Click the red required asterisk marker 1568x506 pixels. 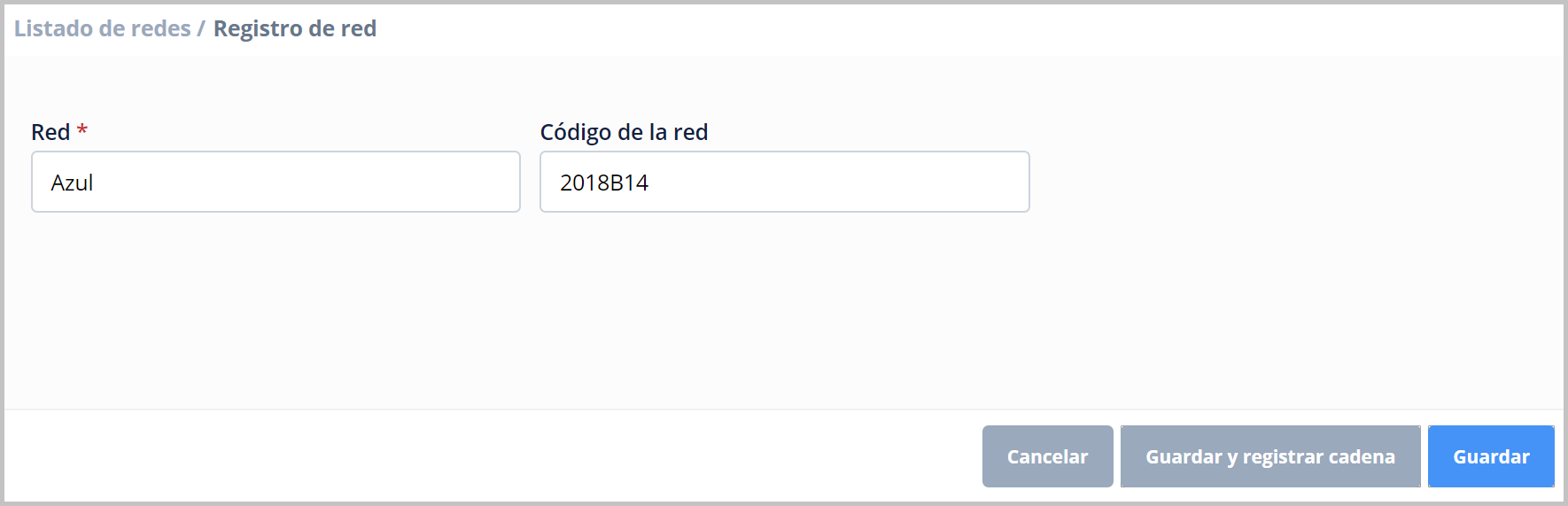coord(82,130)
